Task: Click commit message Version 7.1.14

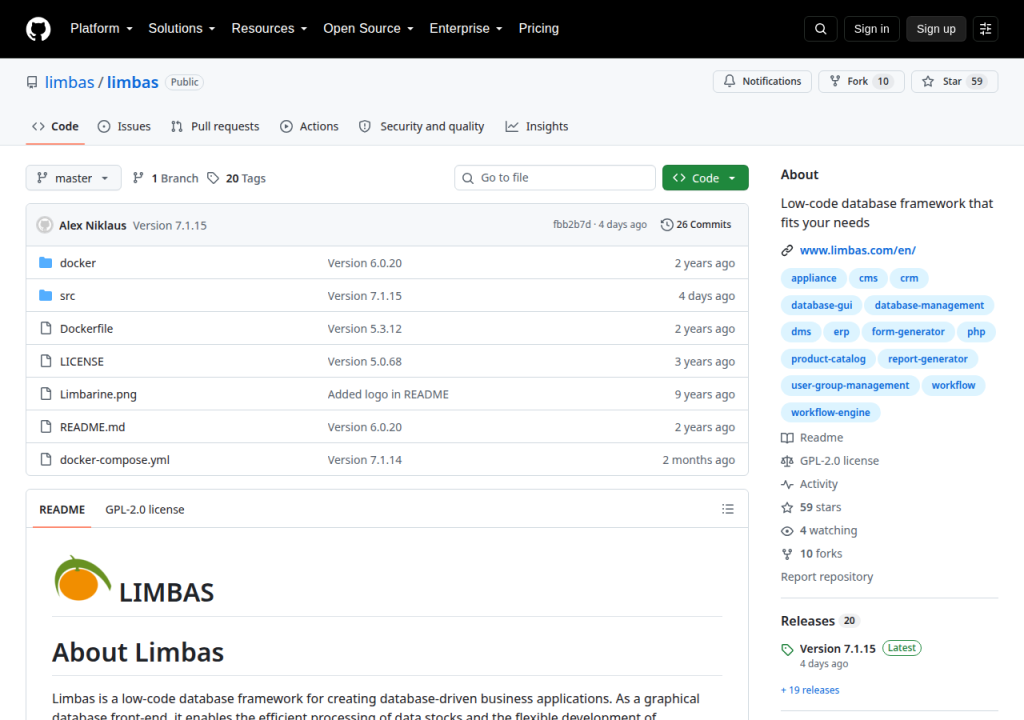Action: (x=364, y=459)
